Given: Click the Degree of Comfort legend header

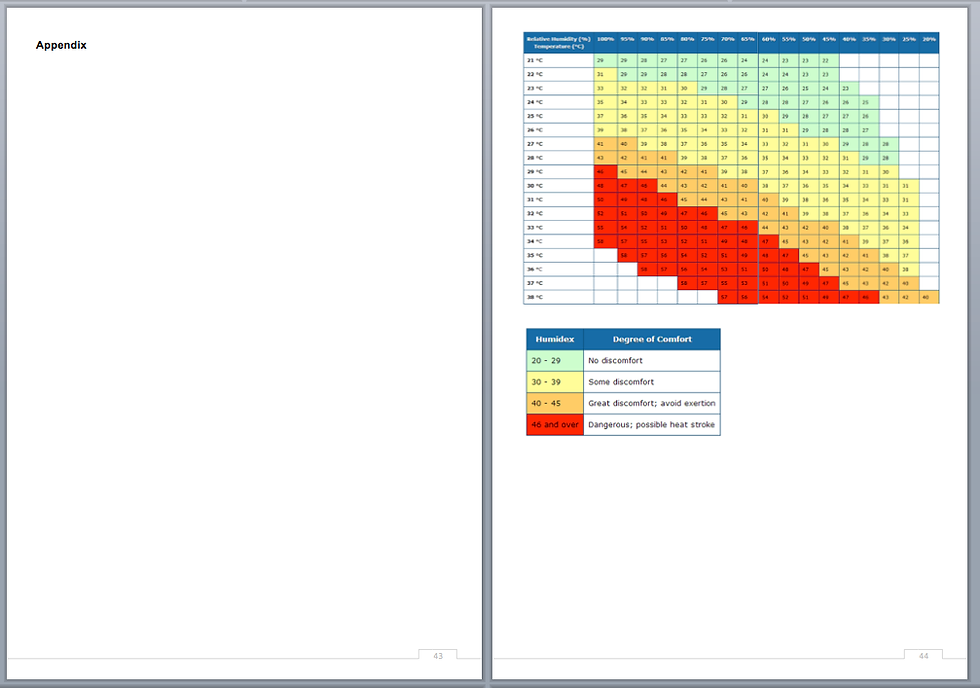Looking at the screenshot, I should pos(652,339).
